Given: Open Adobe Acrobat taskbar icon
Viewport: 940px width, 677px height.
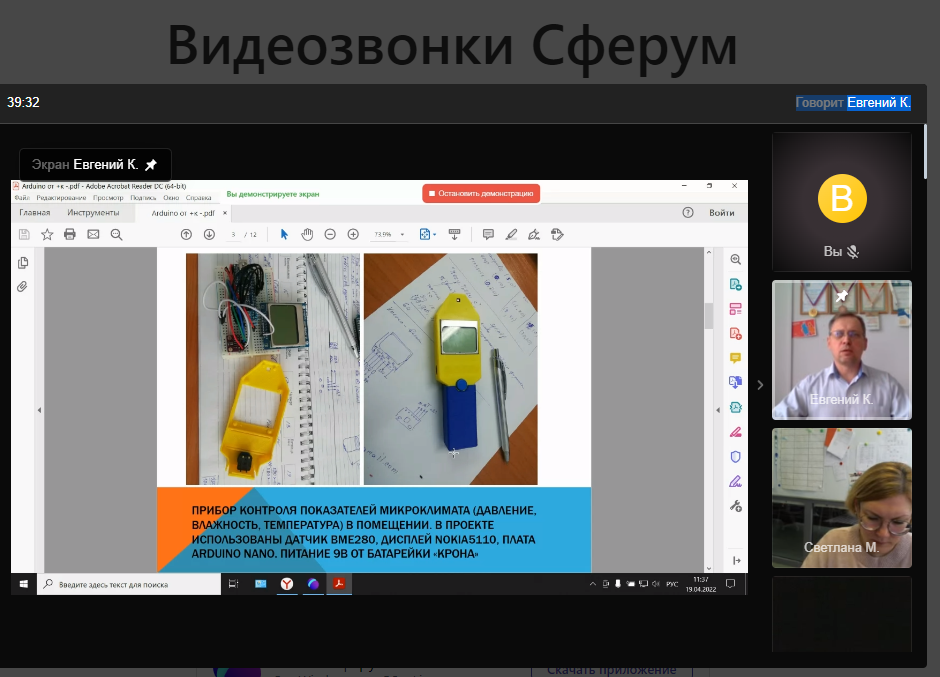Looking at the screenshot, I should pyautogui.click(x=339, y=584).
